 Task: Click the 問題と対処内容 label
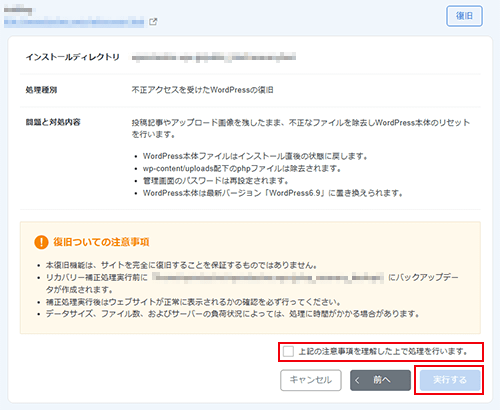pos(53,122)
